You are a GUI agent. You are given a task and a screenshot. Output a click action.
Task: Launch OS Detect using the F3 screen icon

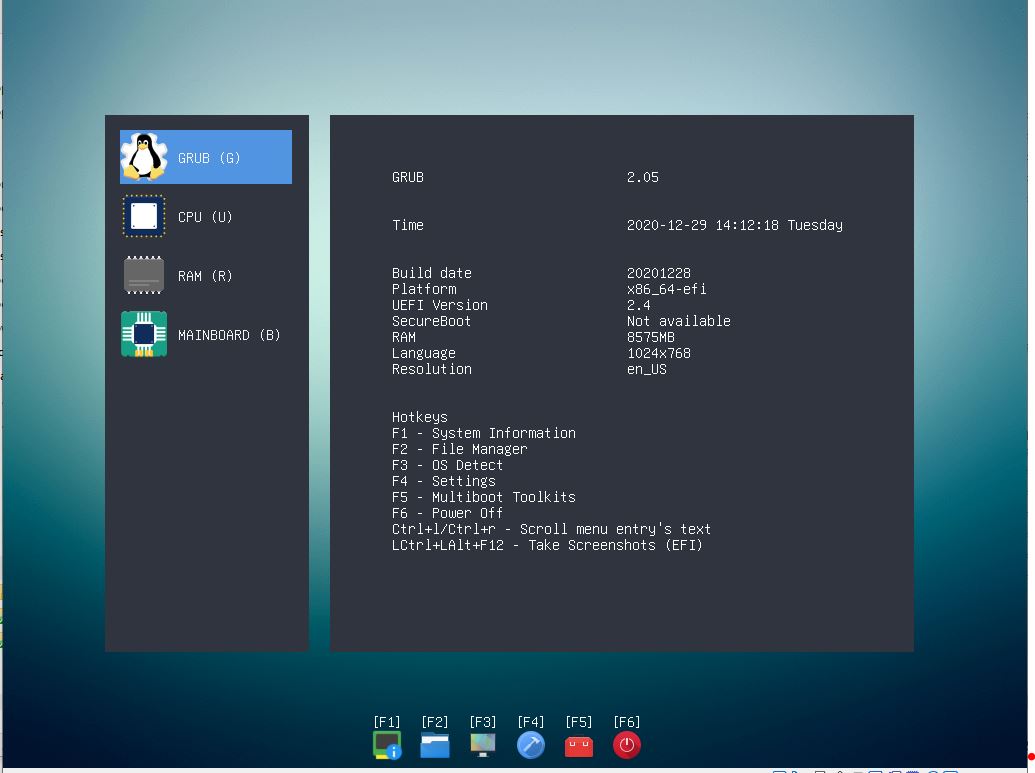click(483, 745)
